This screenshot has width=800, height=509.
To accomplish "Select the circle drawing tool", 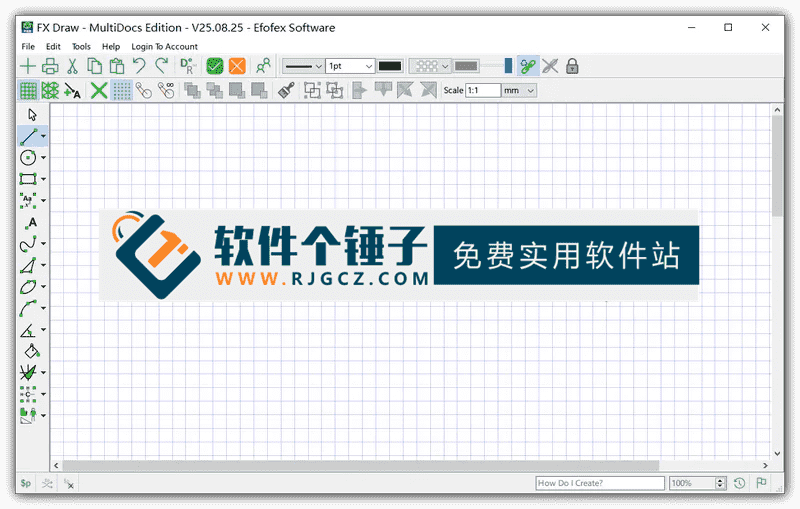I will [x=28, y=158].
